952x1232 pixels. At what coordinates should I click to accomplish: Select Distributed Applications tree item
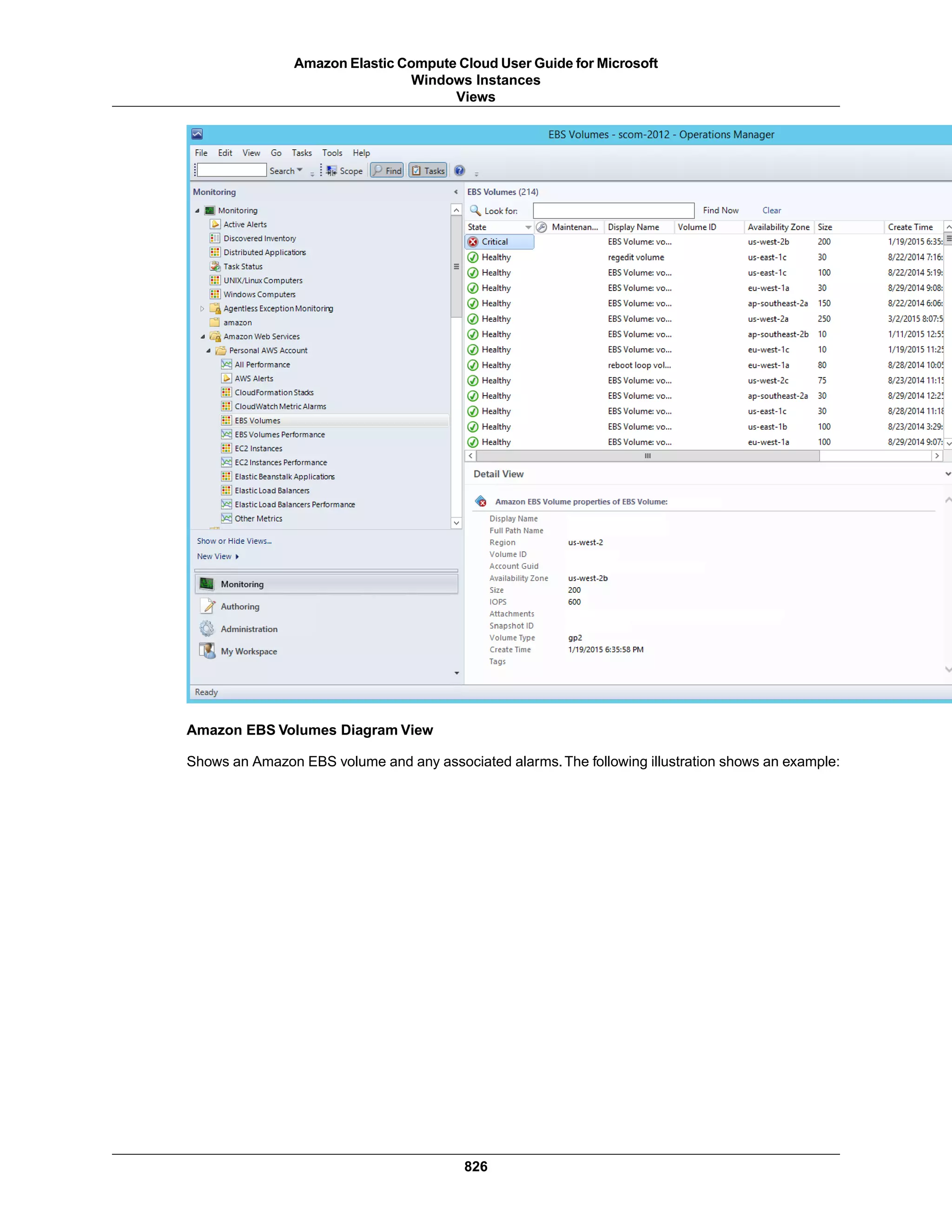point(264,252)
